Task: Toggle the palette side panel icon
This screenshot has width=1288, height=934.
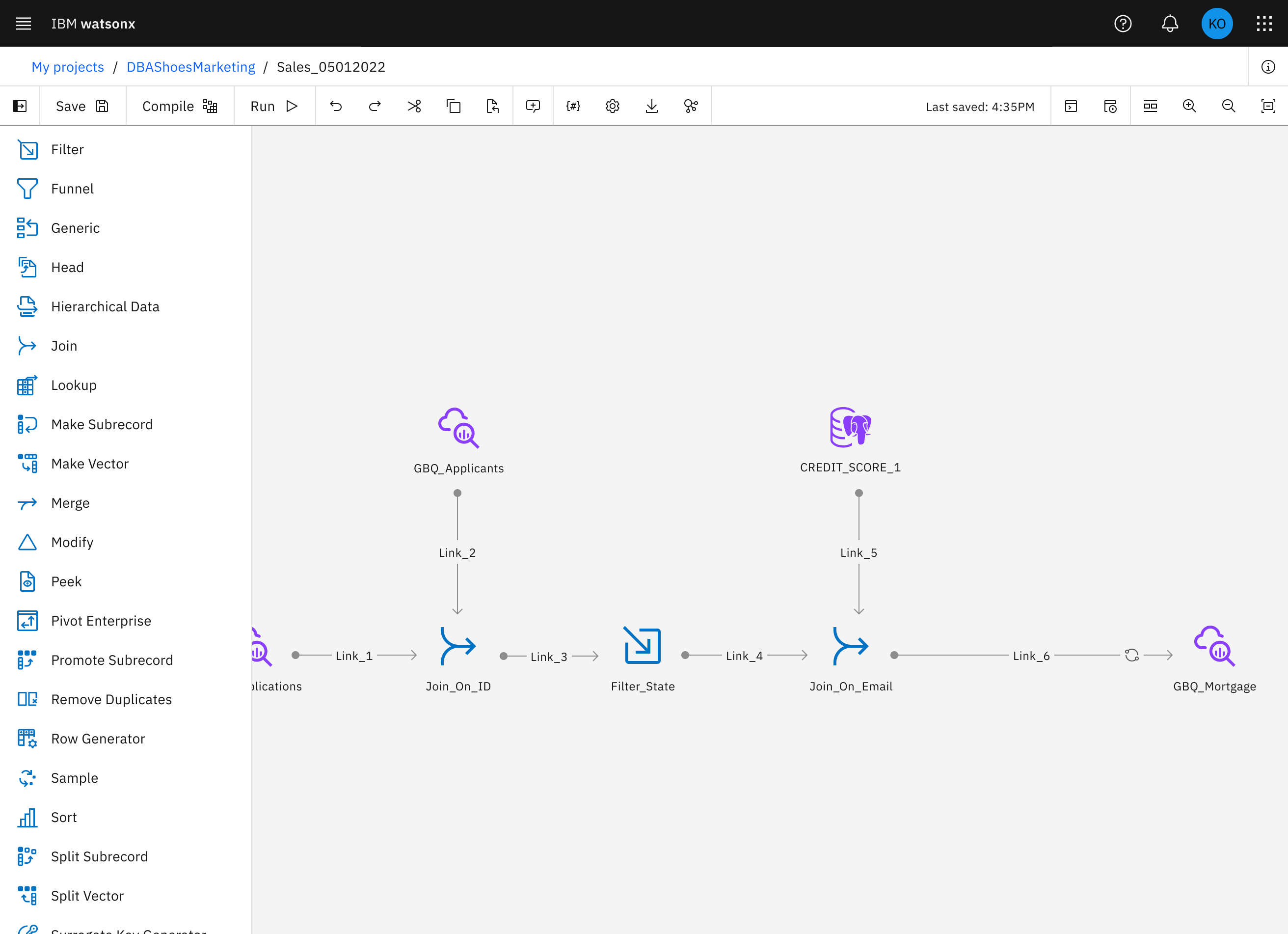Action: [20, 106]
